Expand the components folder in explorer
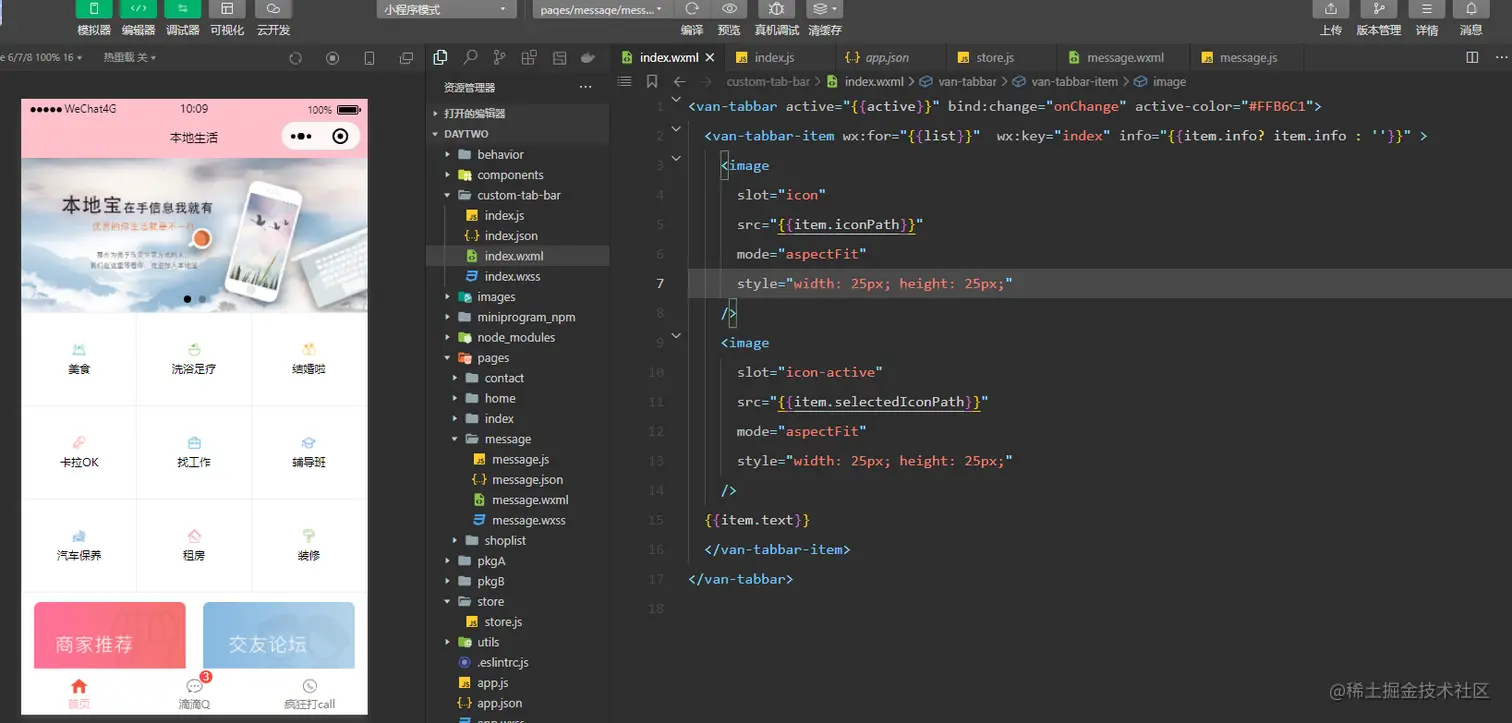The image size is (1512, 723). 510,175
